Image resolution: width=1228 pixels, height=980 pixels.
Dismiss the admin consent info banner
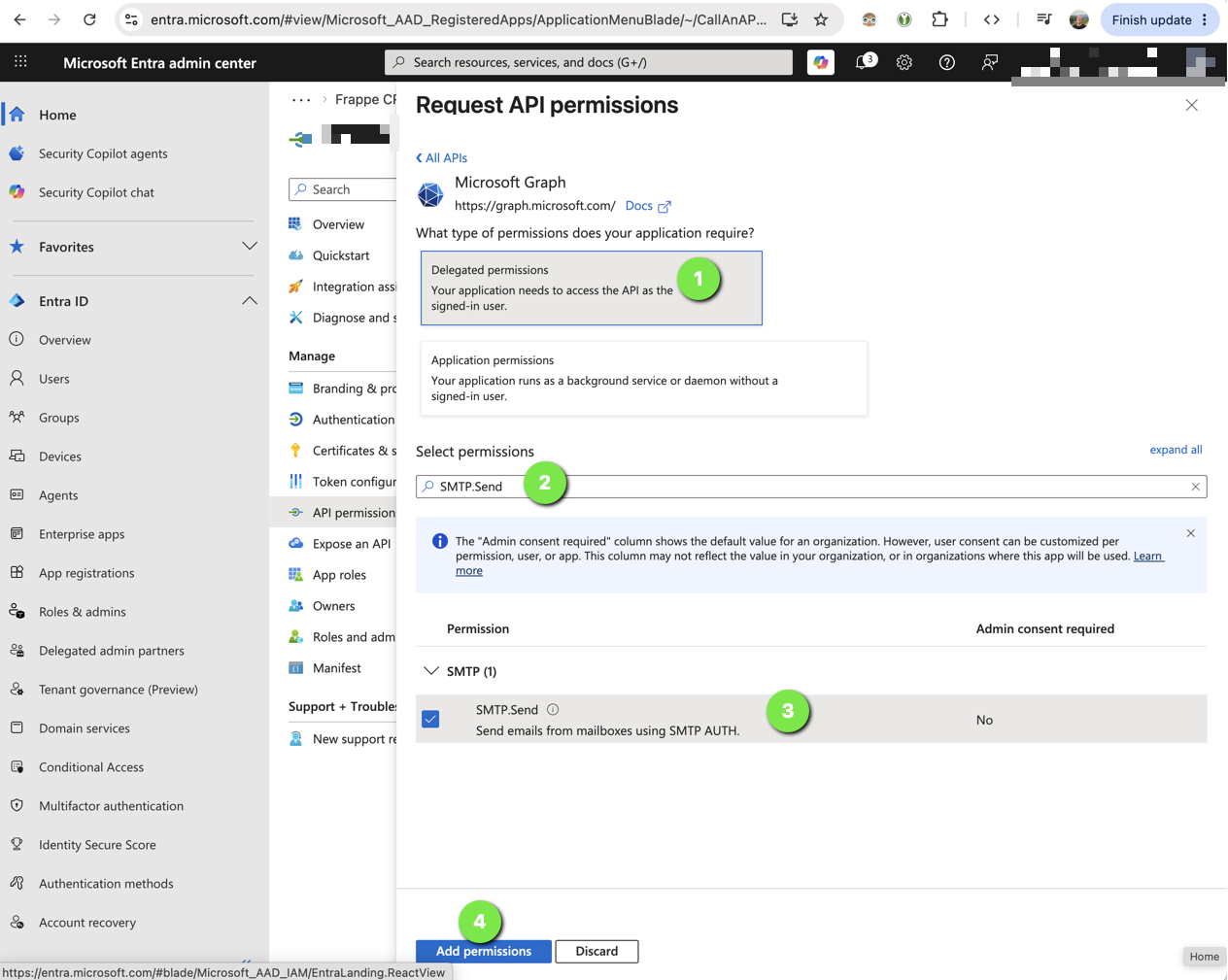1191,533
